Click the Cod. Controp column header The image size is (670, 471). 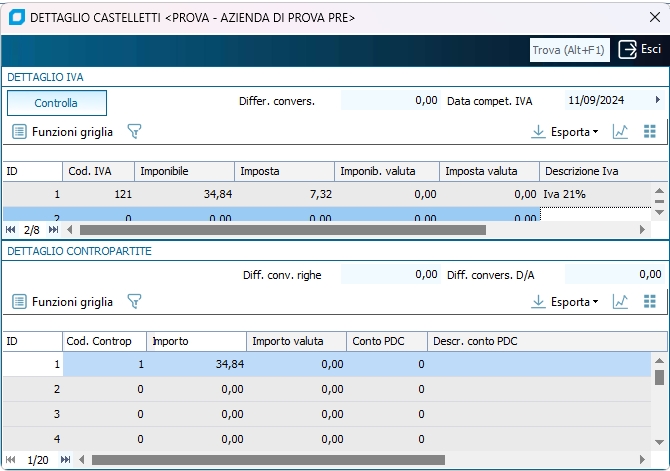pos(105,341)
